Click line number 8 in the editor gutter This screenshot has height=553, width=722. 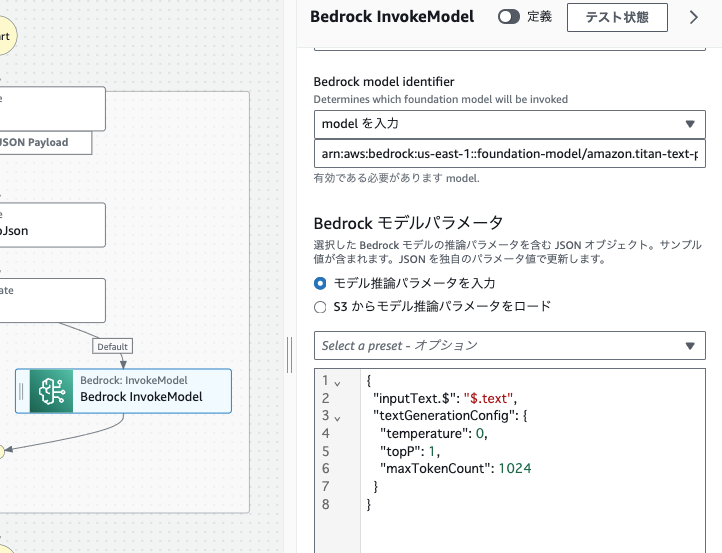[x=326, y=504]
